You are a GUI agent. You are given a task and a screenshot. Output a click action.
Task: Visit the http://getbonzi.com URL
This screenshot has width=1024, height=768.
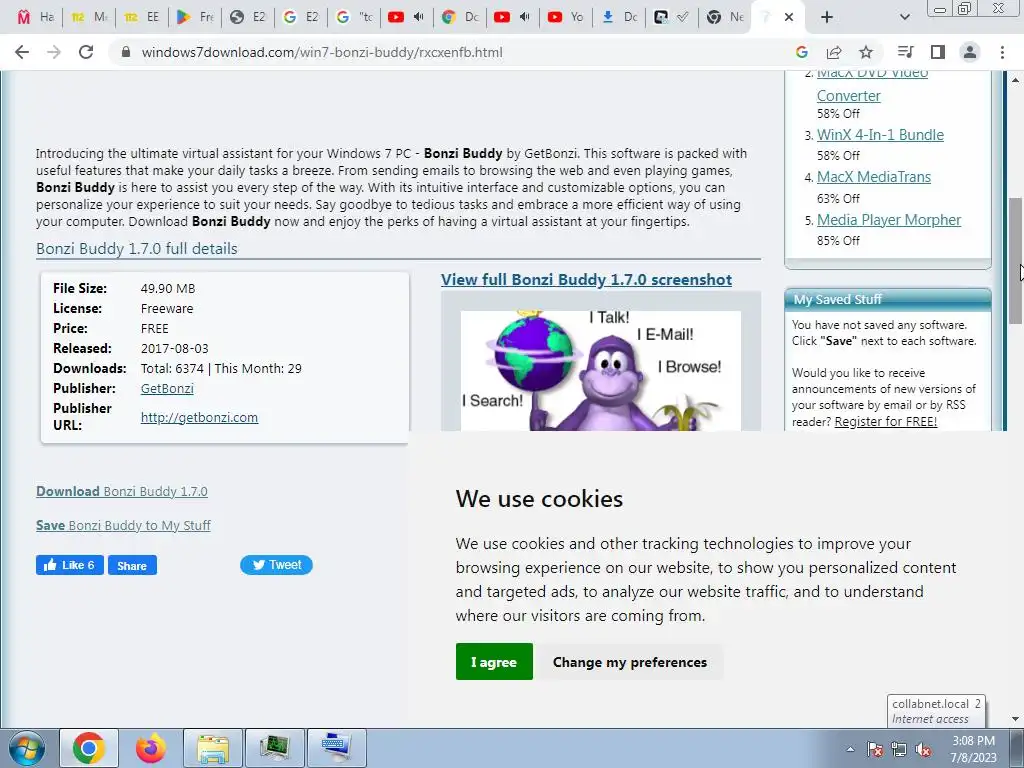(199, 417)
